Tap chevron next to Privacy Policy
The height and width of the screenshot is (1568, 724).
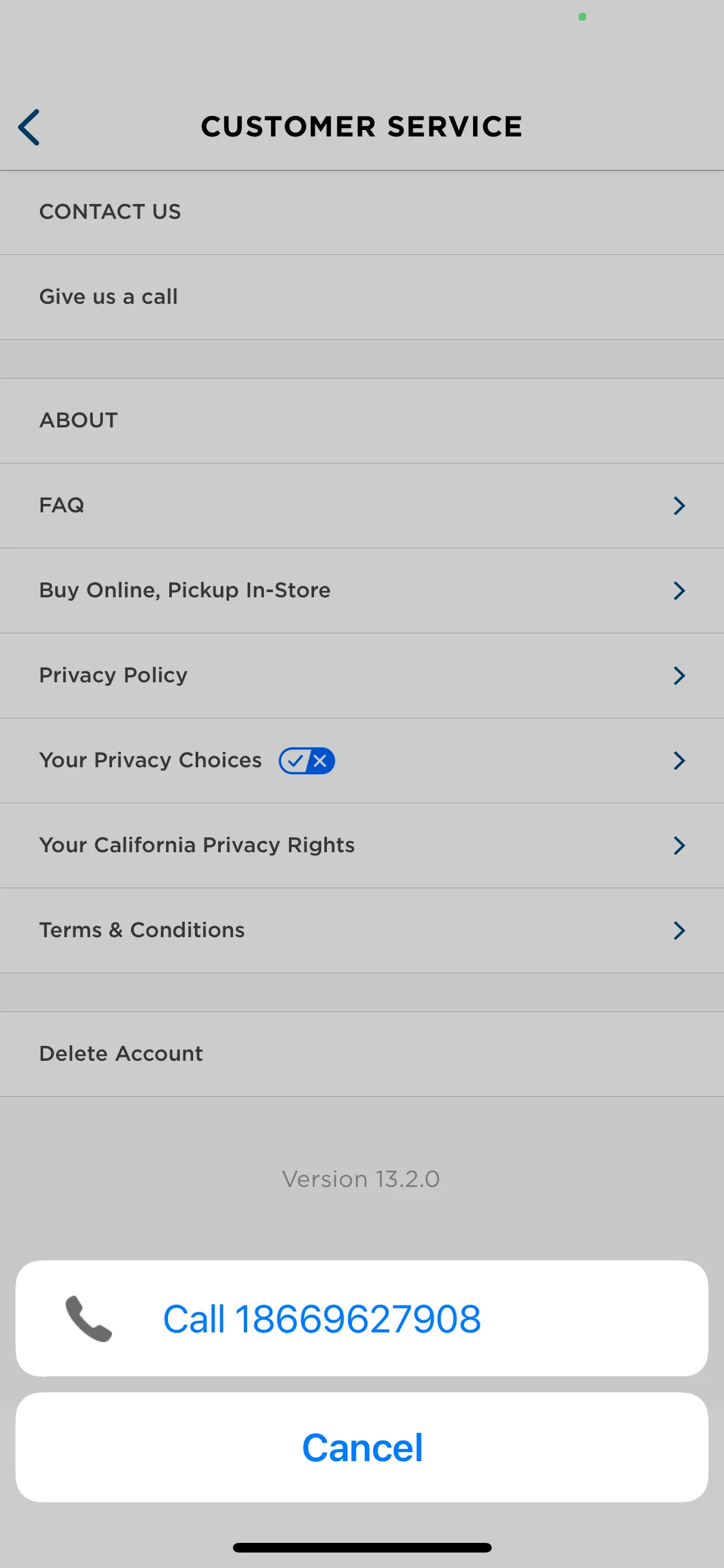point(679,675)
